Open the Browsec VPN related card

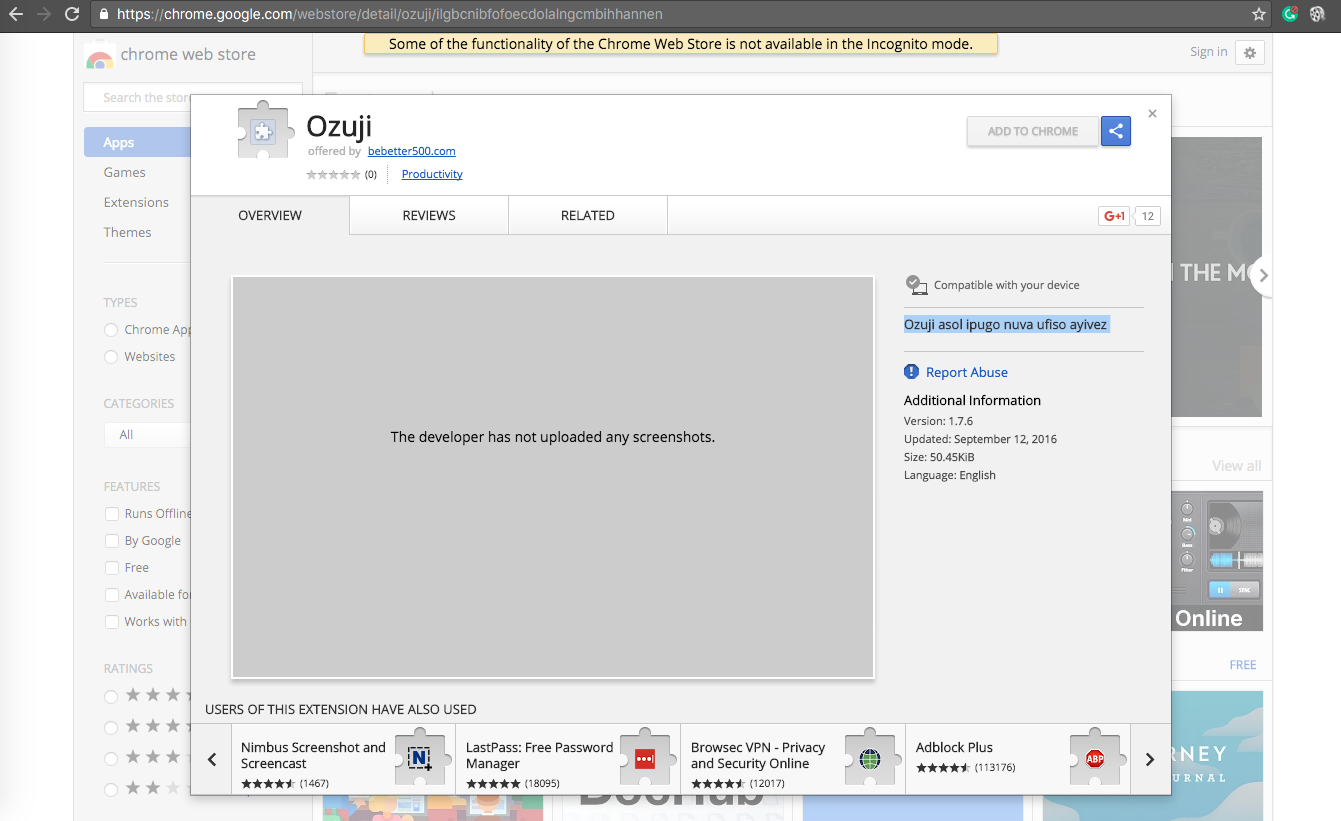[x=793, y=760]
